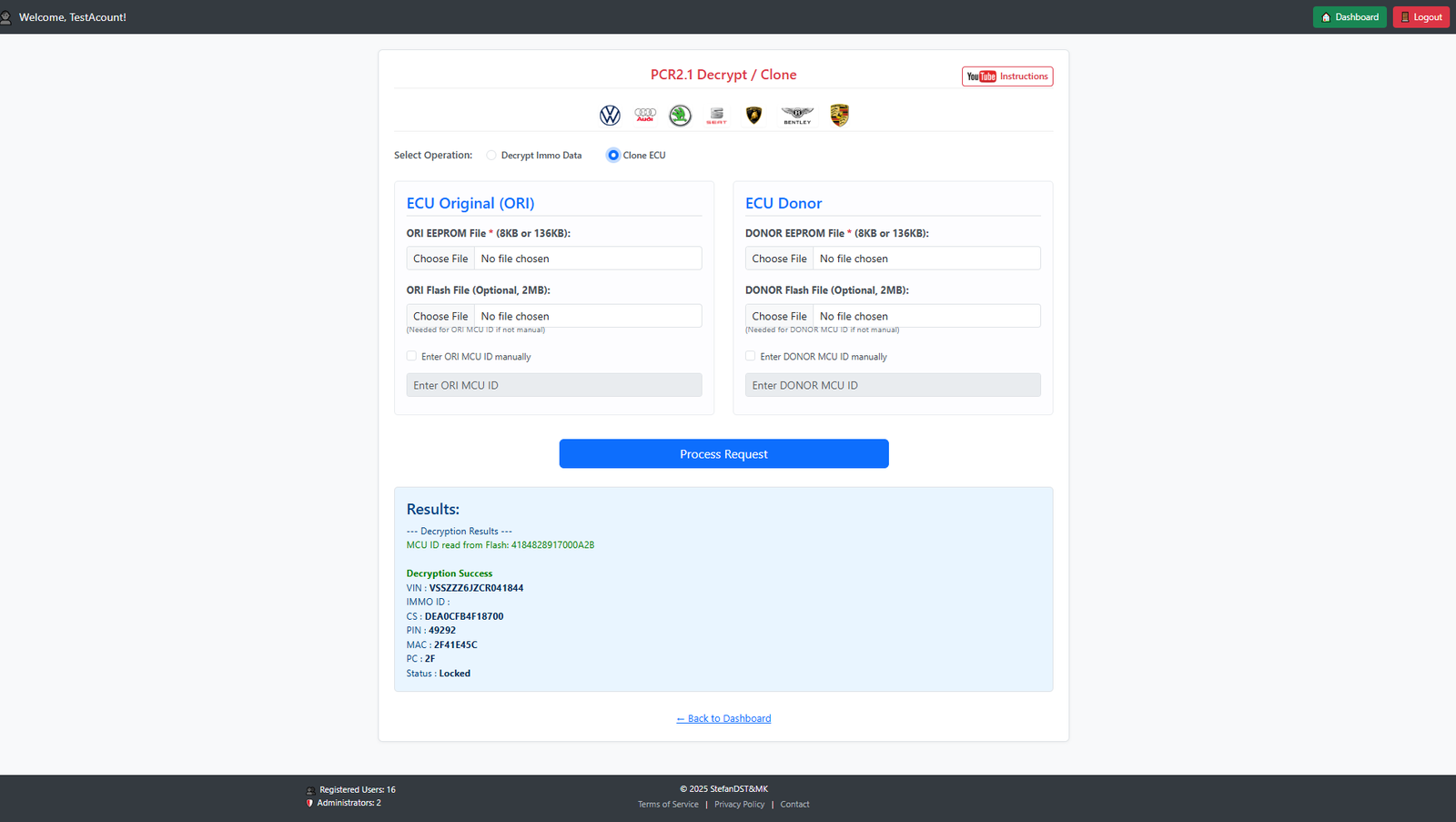1456x822 pixels.
Task: Select the Clone ECU radio option
Action: click(x=613, y=156)
